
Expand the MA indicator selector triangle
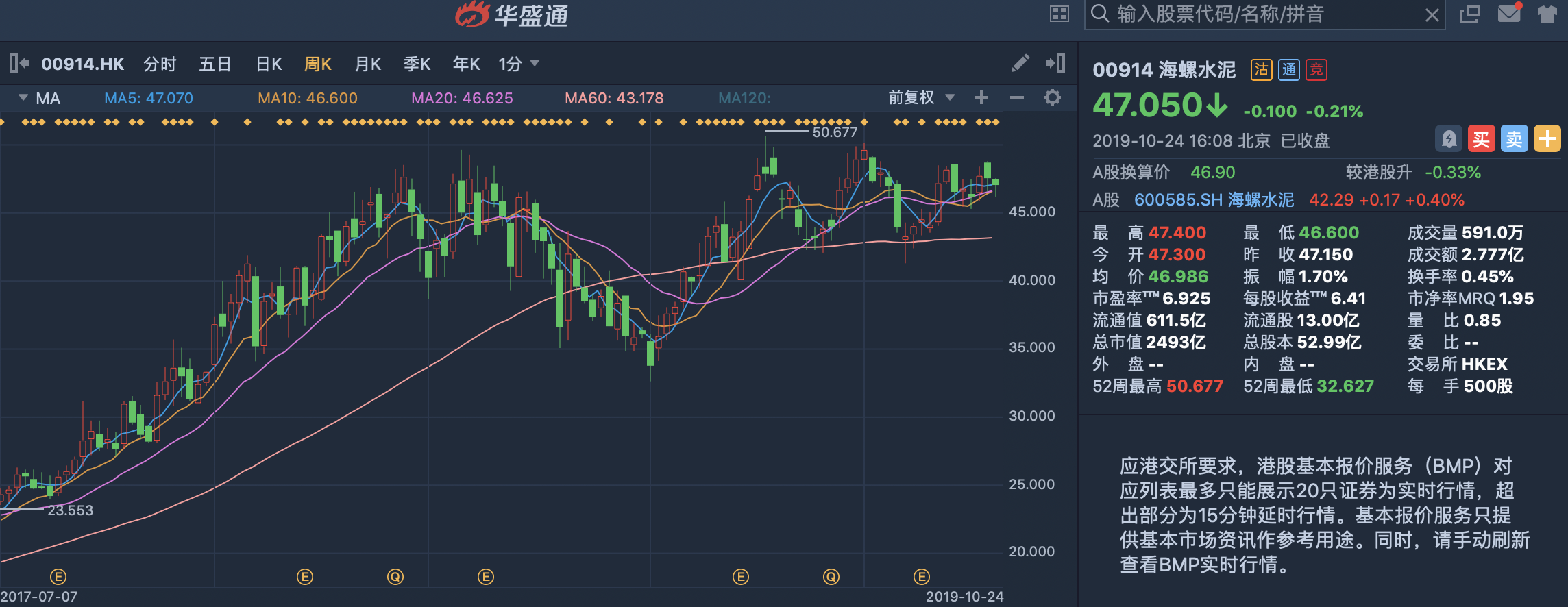[x=23, y=98]
